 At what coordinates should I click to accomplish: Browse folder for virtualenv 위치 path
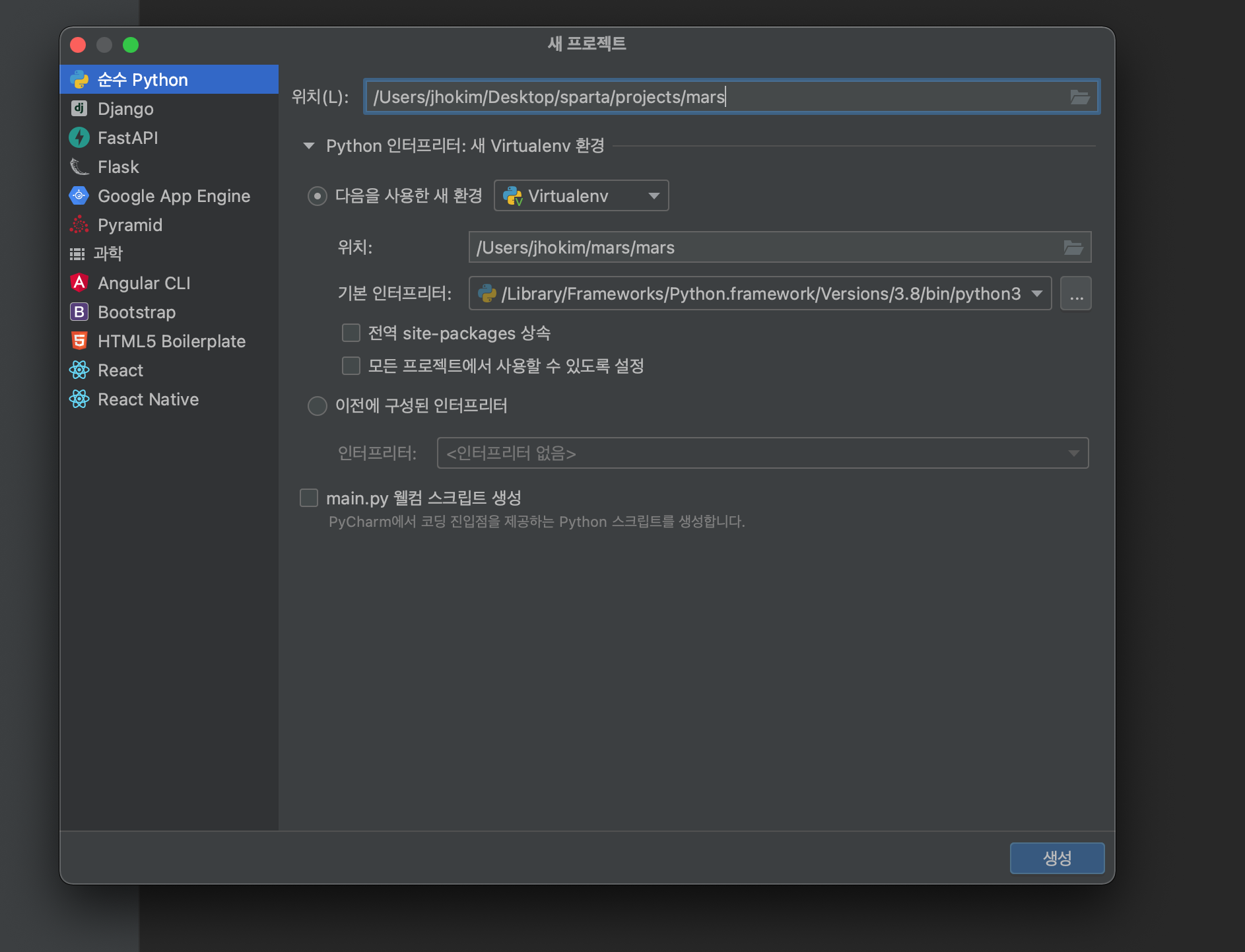pyautogui.click(x=1073, y=248)
